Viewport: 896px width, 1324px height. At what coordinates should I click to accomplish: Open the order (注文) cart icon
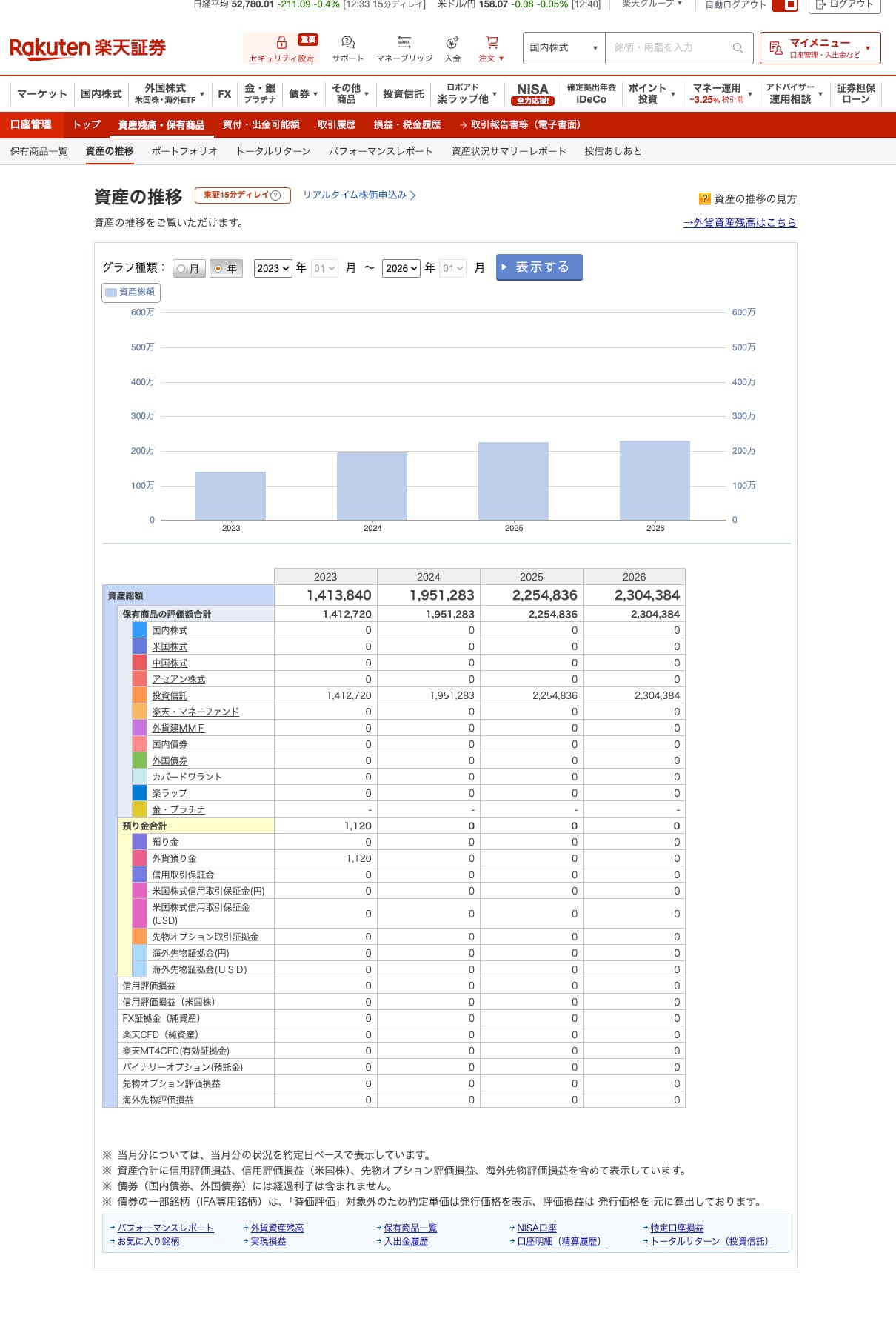click(x=491, y=43)
